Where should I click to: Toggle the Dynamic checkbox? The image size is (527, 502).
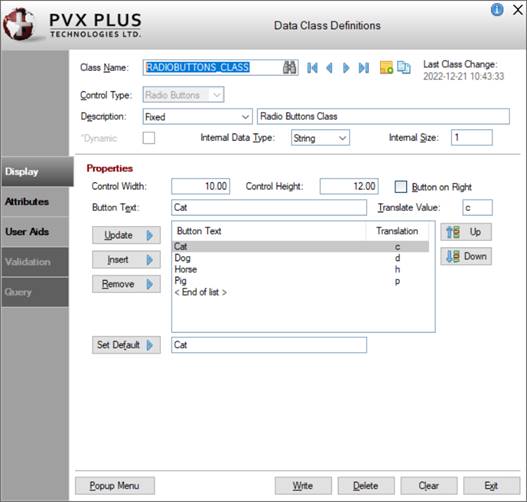pyautogui.click(x=149, y=138)
